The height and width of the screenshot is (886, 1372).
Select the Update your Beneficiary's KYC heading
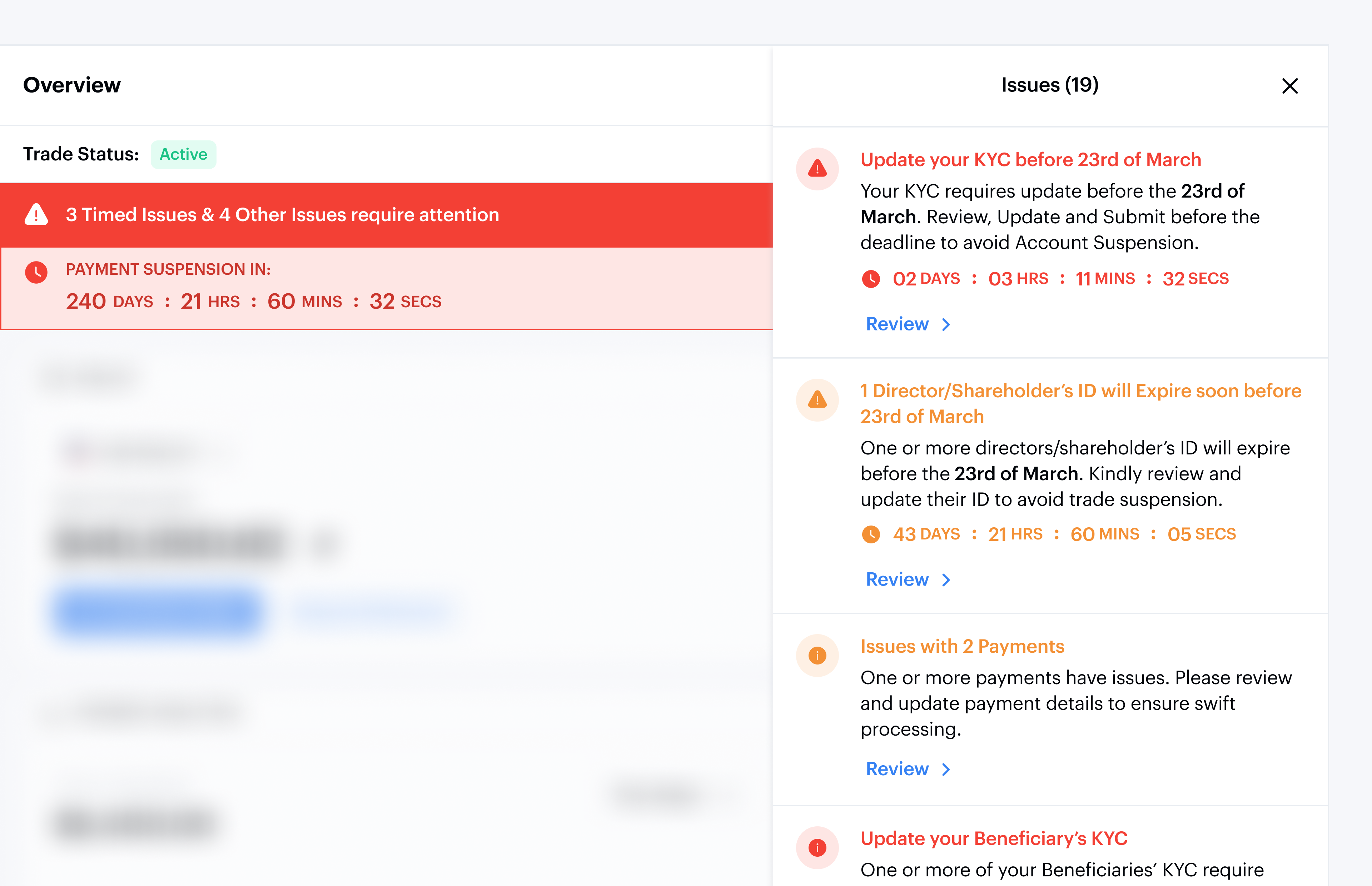tap(994, 838)
